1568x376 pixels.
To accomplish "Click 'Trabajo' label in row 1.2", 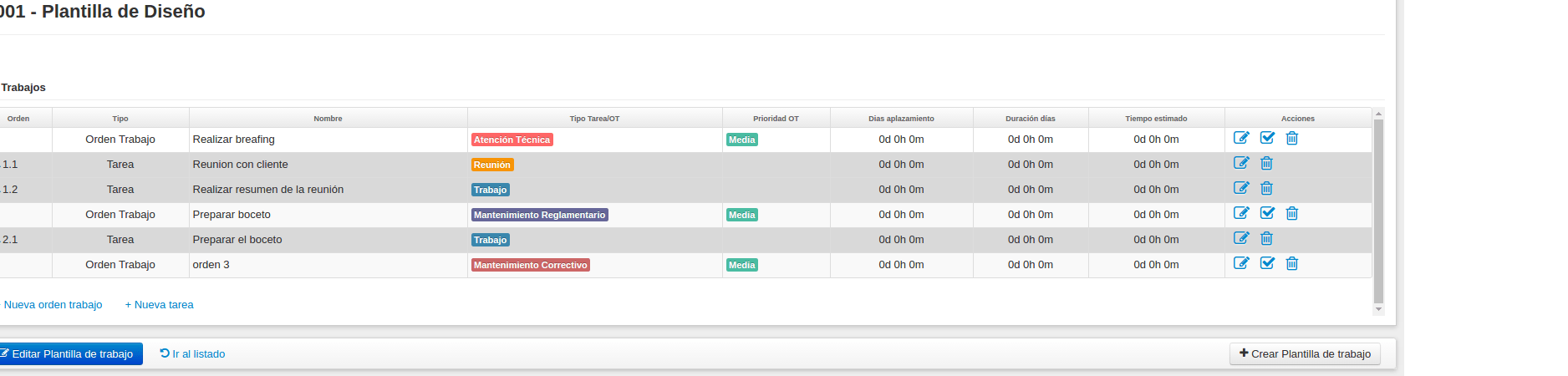I will point(491,190).
